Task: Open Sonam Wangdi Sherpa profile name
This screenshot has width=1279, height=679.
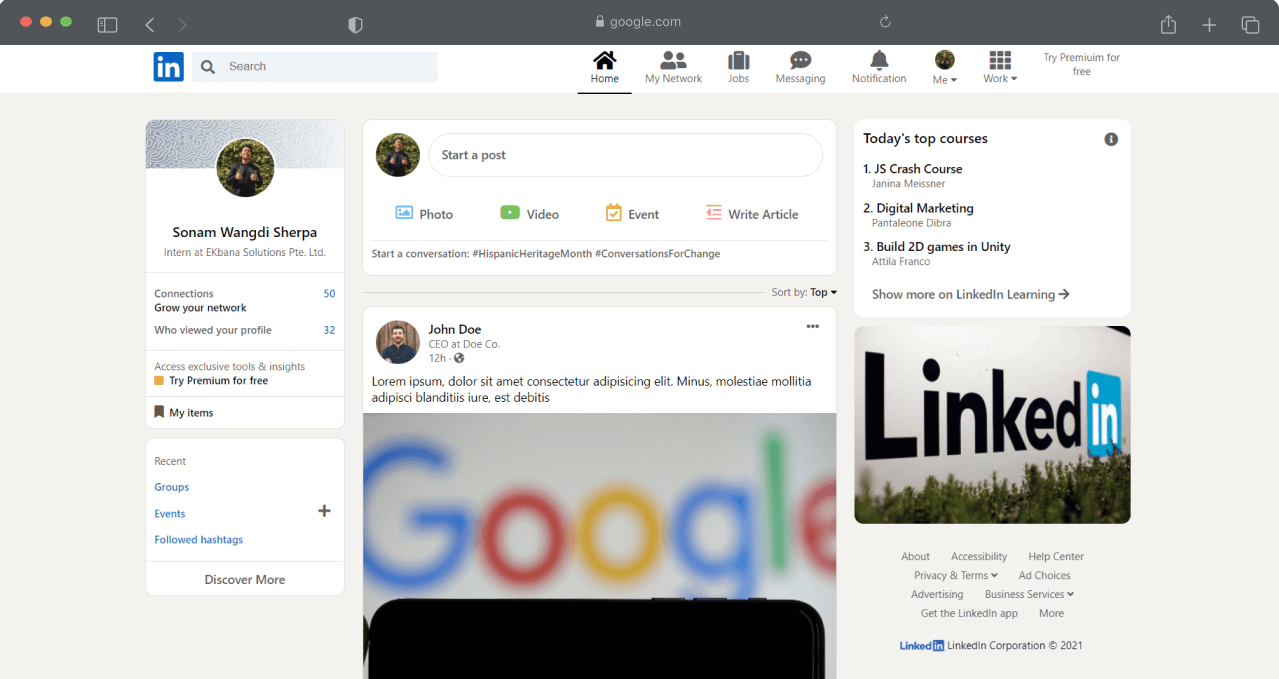Action: click(245, 233)
